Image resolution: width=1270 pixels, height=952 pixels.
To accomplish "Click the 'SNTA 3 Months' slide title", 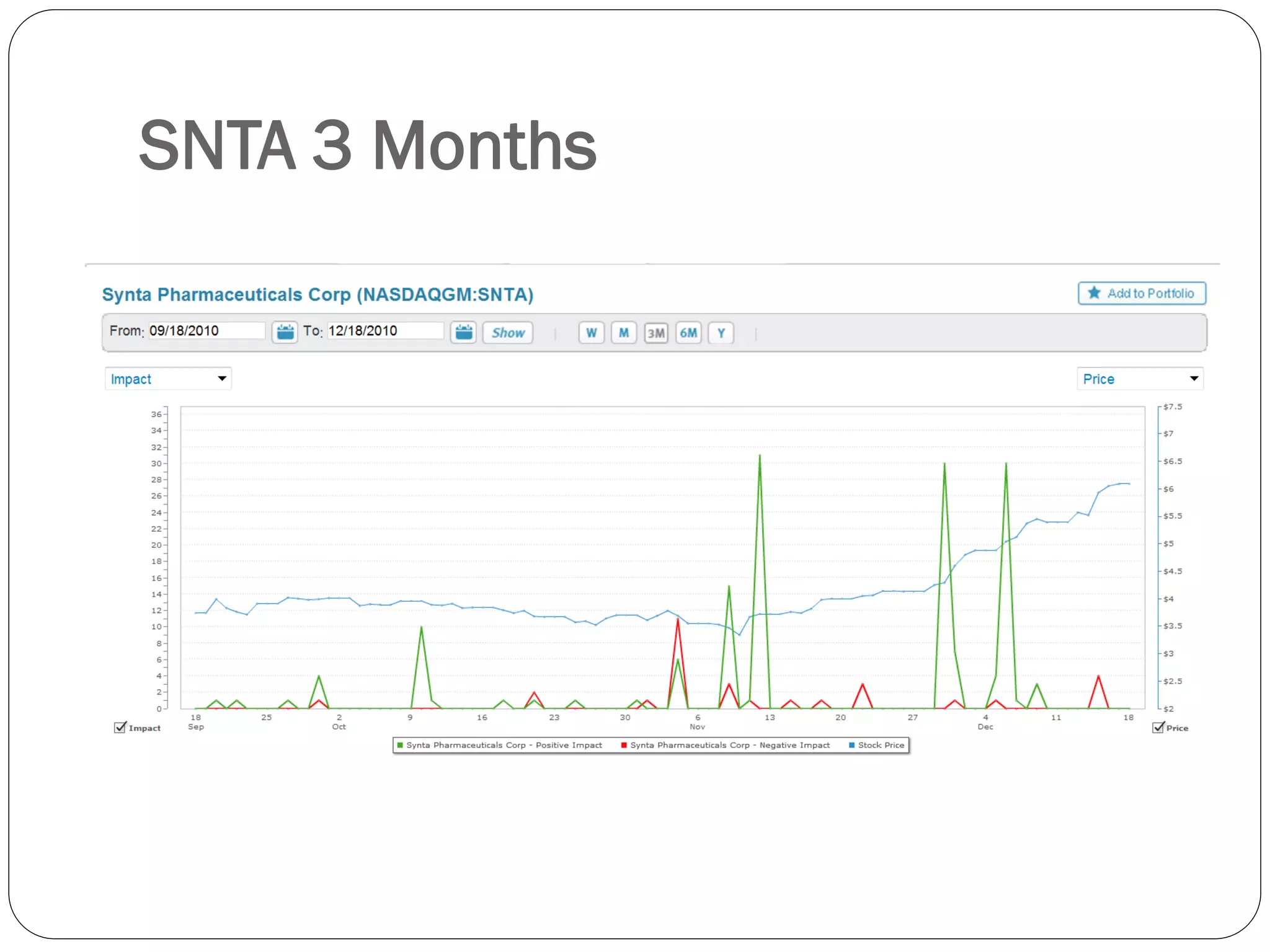I will 368,146.
